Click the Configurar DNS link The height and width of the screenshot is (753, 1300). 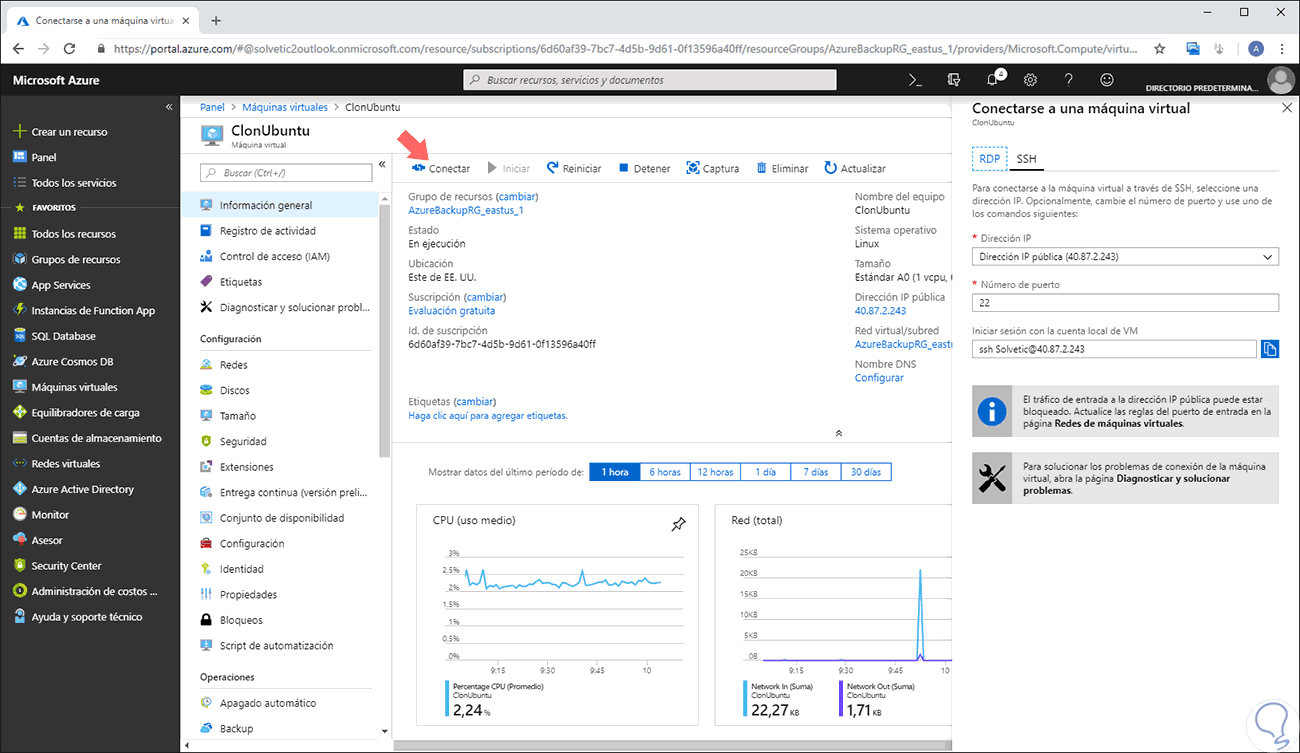(x=879, y=378)
